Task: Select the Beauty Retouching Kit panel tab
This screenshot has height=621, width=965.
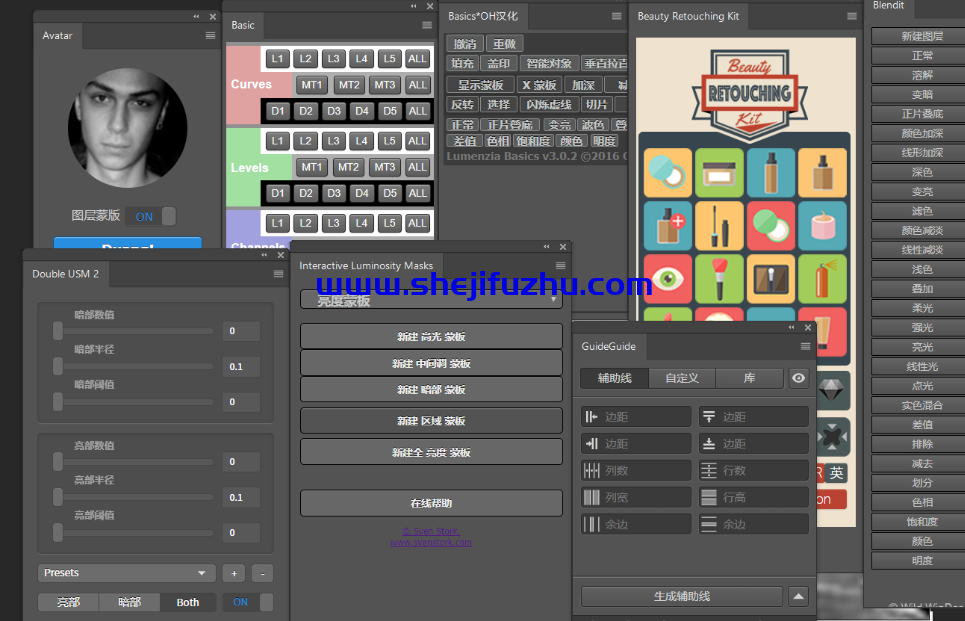Action: point(688,16)
